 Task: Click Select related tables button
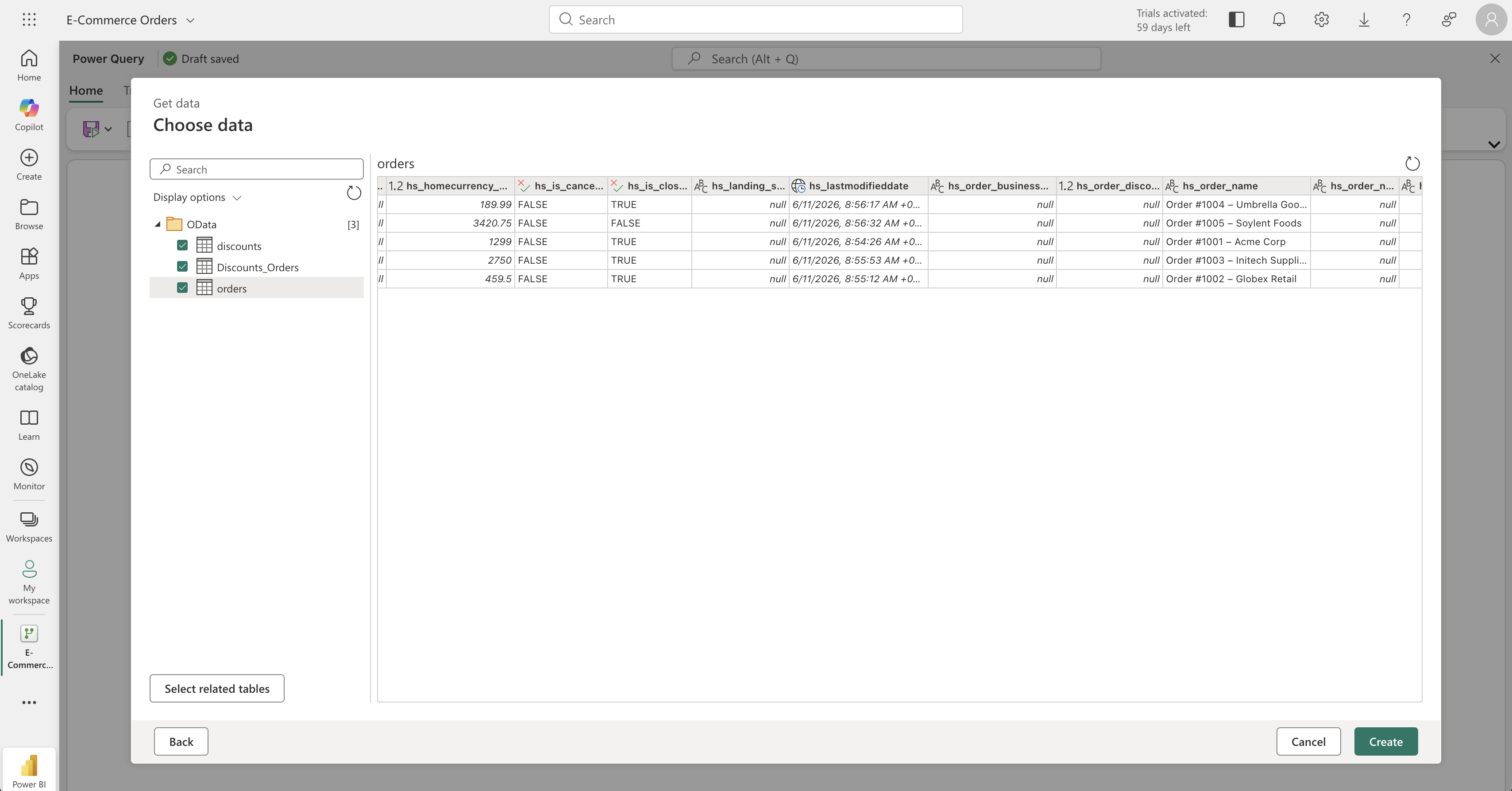coord(216,688)
